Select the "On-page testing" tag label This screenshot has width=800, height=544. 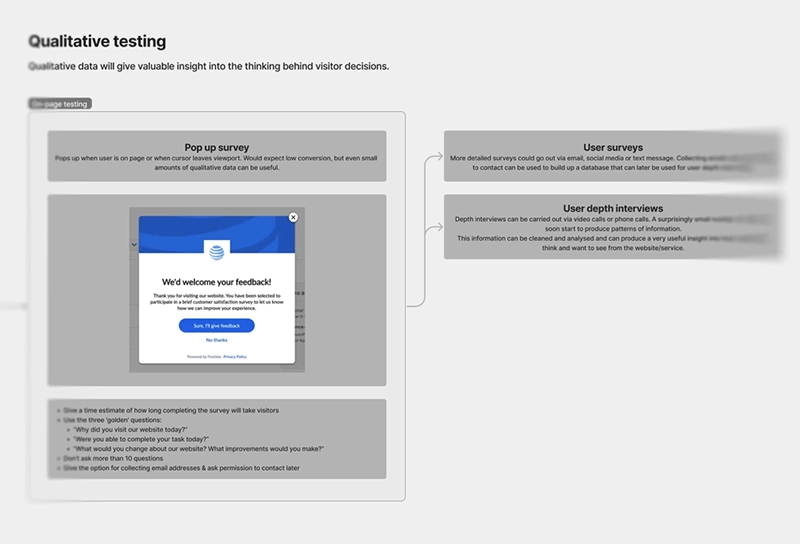pyautogui.click(x=60, y=104)
